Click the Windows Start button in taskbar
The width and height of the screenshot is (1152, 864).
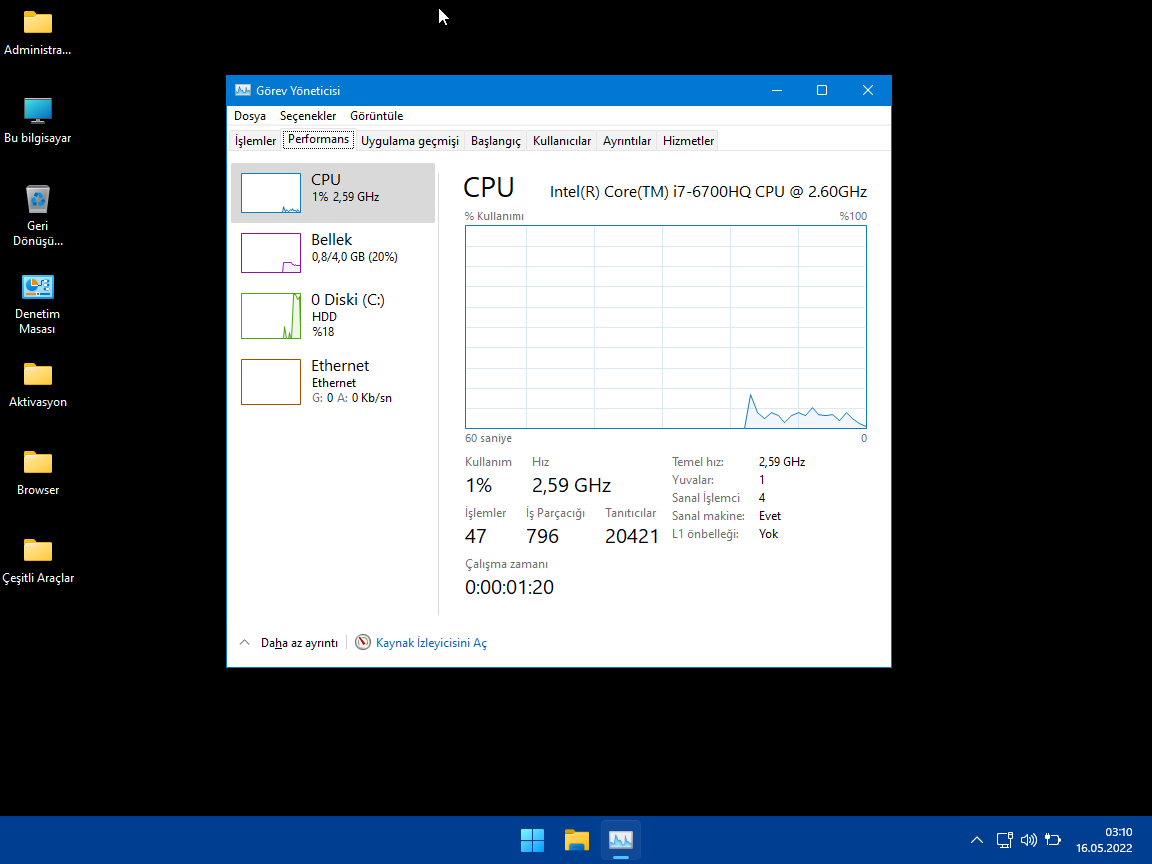[532, 840]
